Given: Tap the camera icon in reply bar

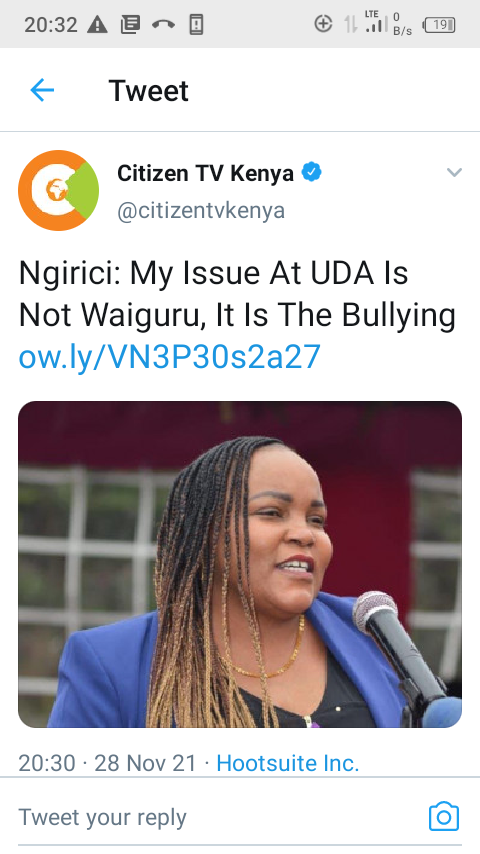Looking at the screenshot, I should pos(443,816).
